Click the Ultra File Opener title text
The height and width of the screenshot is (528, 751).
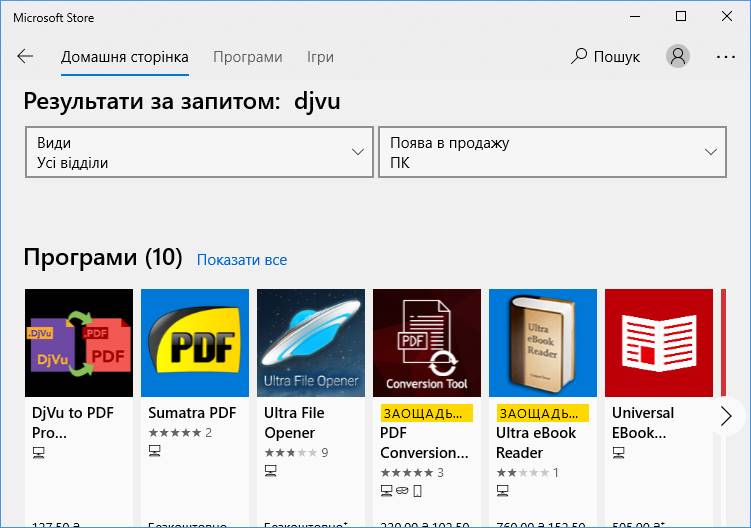pyautogui.click(x=294, y=423)
